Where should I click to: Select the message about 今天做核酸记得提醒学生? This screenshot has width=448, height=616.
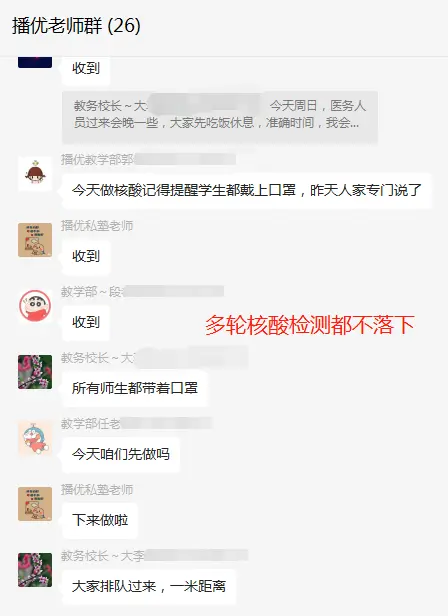pos(246,191)
